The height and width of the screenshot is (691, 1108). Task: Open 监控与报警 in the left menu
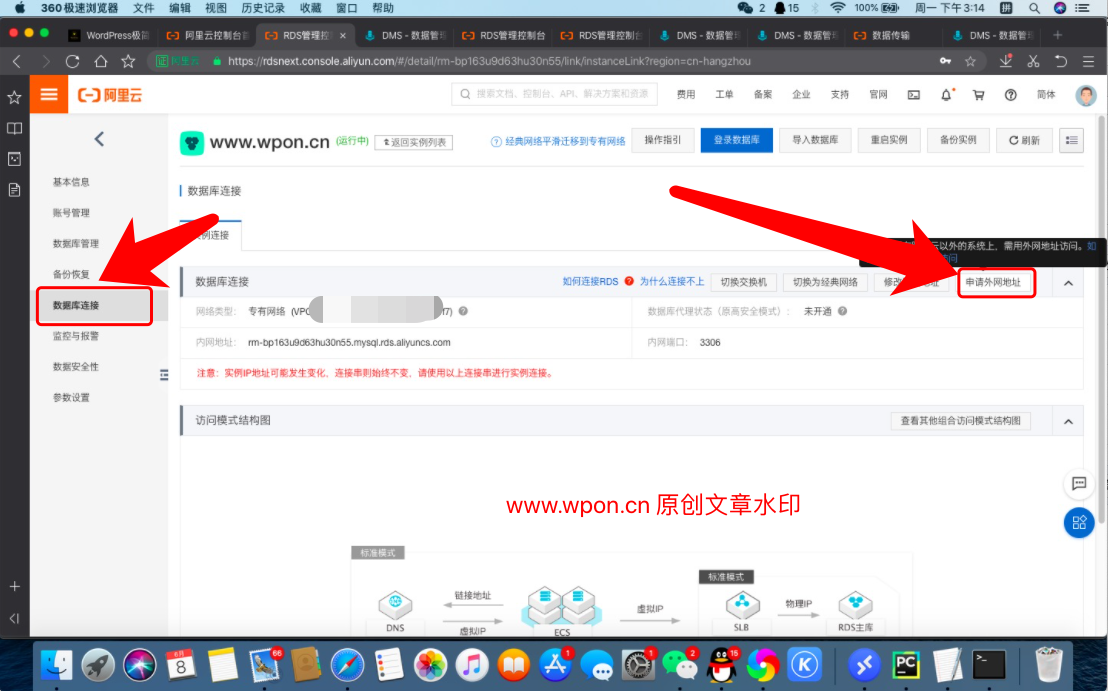[76, 336]
